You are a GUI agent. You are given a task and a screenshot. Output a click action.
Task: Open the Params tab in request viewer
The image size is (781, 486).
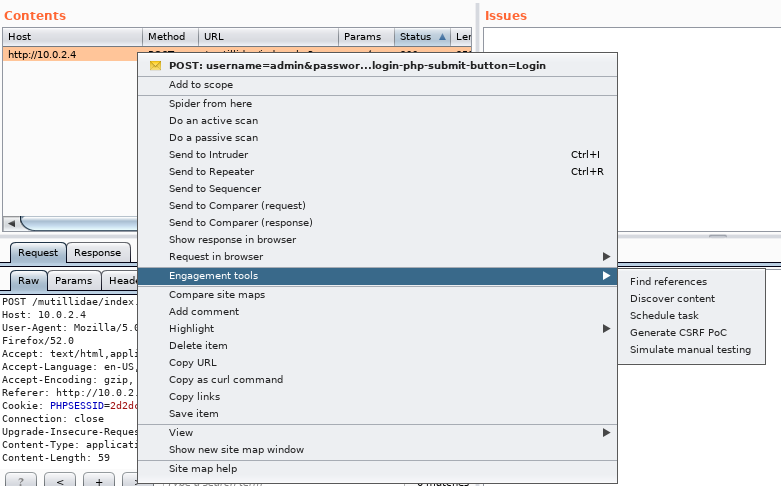click(x=73, y=282)
